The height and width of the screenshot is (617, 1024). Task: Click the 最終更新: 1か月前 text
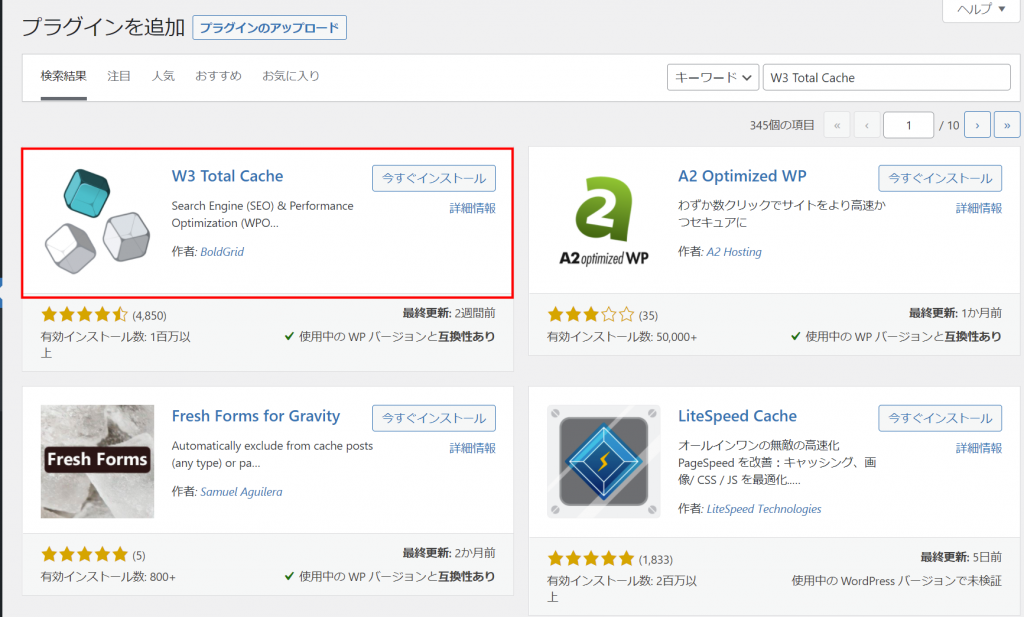point(955,313)
